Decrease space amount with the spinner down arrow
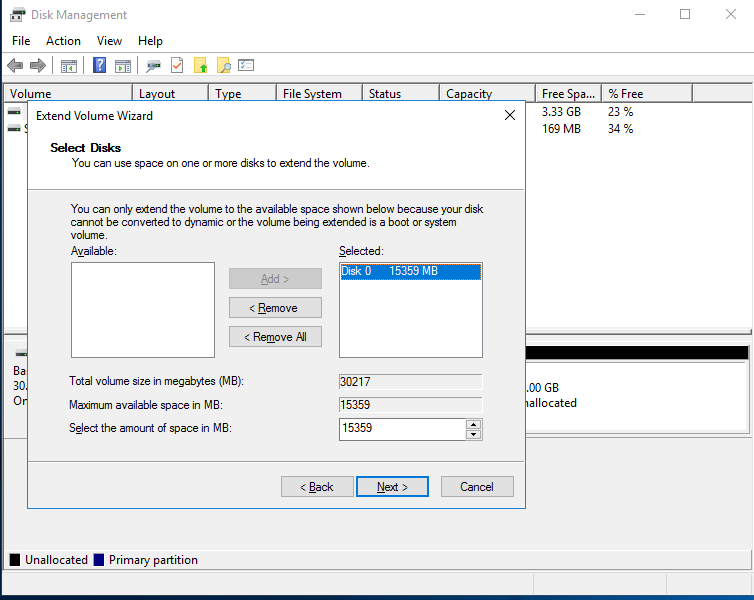This screenshot has width=754, height=600. [x=474, y=434]
